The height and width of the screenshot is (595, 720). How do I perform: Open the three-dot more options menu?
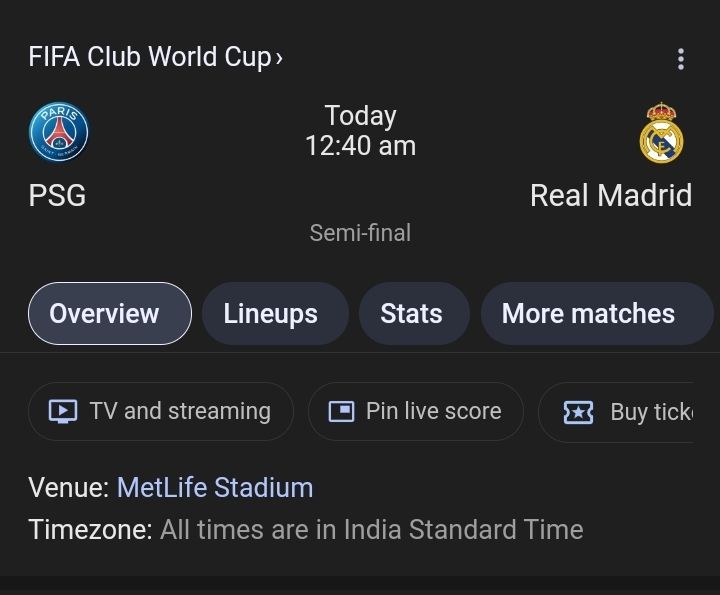click(681, 59)
